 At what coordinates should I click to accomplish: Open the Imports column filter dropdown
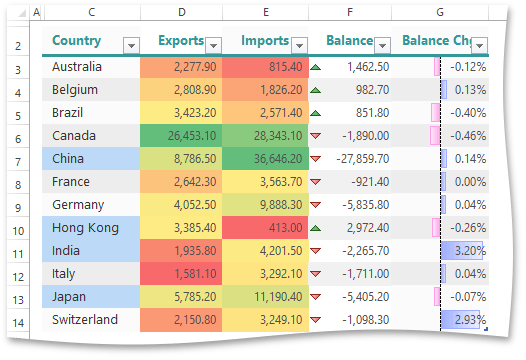[x=299, y=45]
